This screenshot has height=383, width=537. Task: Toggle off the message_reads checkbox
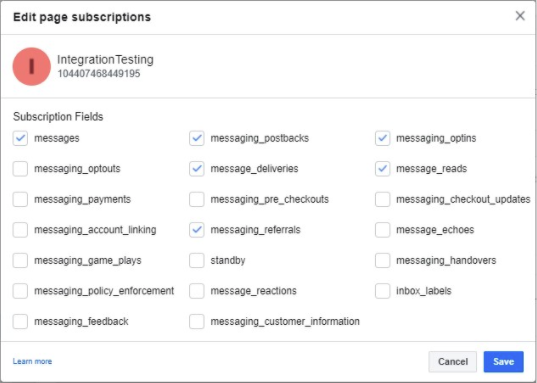tap(382, 169)
